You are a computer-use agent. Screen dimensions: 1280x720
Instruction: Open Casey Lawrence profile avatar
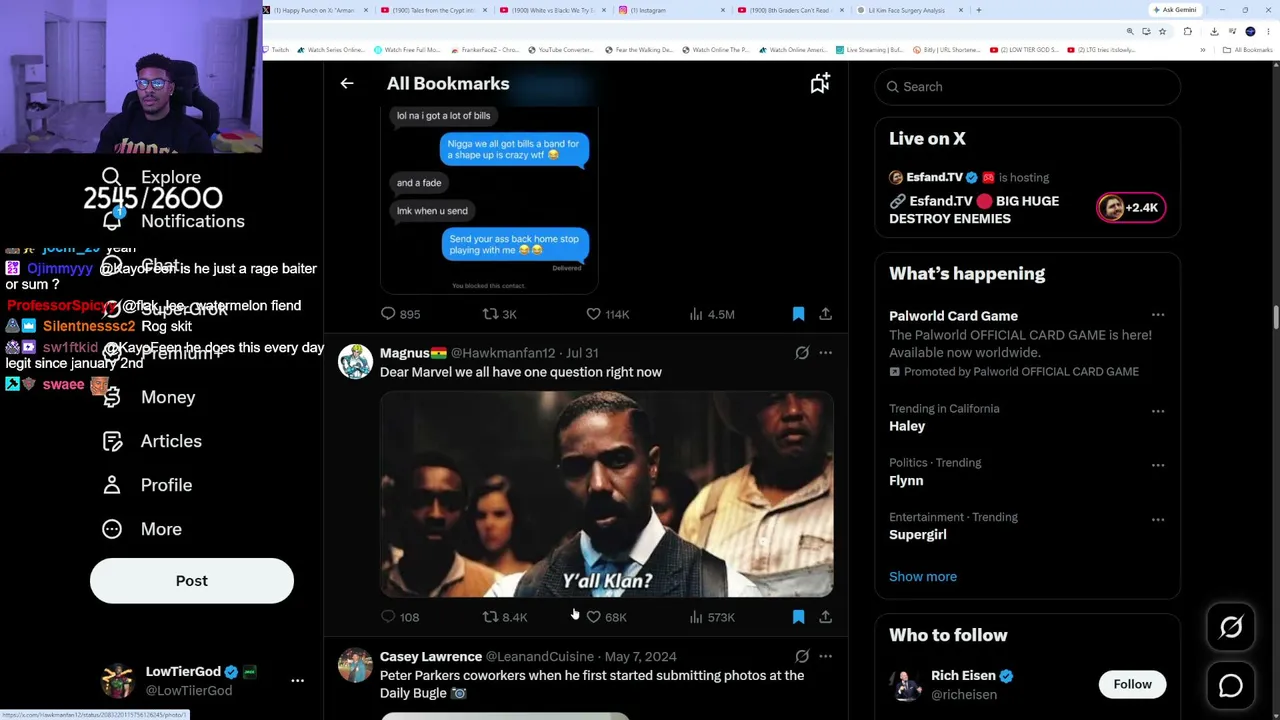click(355, 665)
